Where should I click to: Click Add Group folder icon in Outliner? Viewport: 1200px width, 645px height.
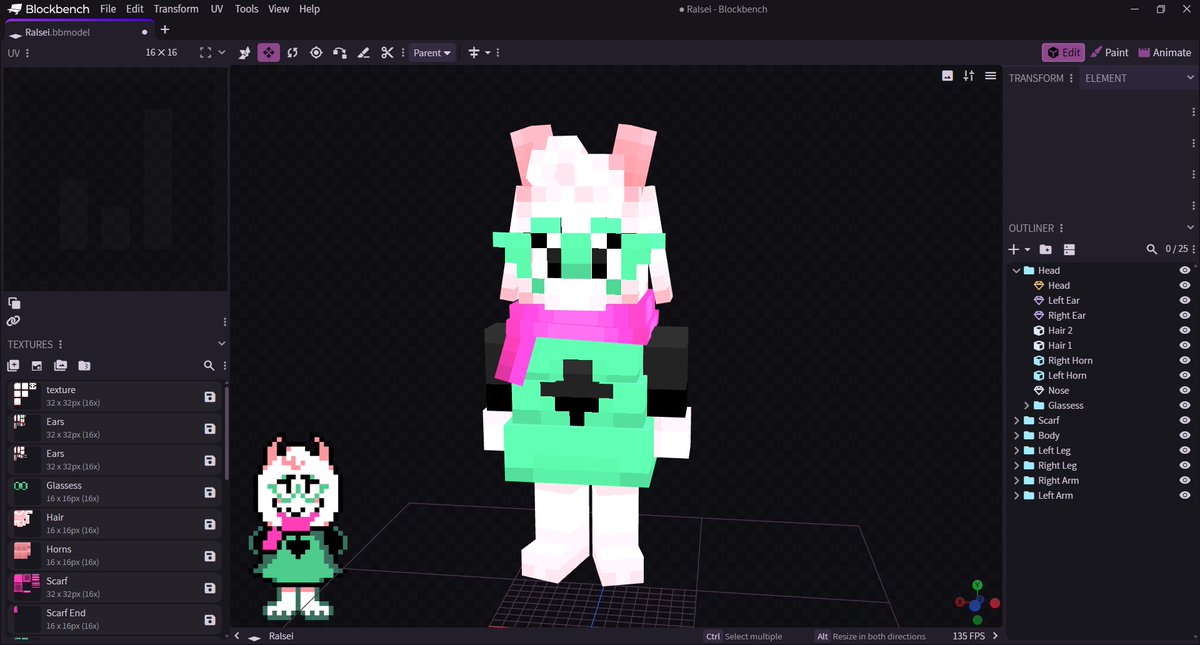pyautogui.click(x=1046, y=249)
